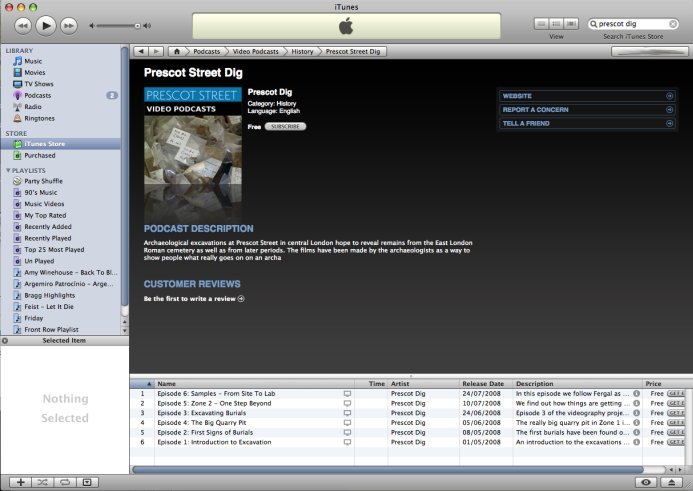This screenshot has height=491, width=693.
Task: Open Music in the library sidebar
Action: [33, 61]
